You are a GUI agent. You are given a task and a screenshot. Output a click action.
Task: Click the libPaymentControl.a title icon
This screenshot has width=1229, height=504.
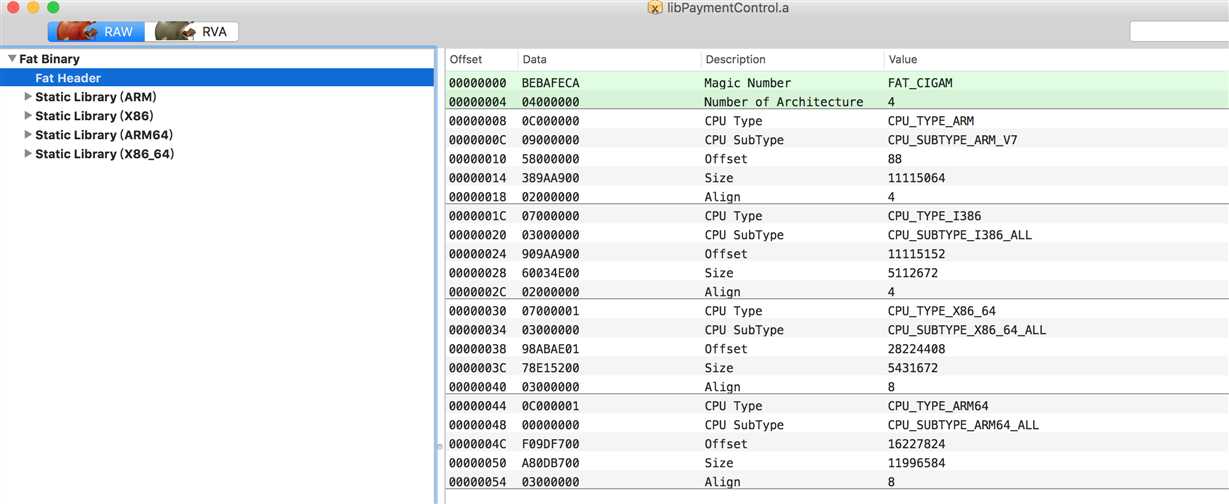pos(655,8)
